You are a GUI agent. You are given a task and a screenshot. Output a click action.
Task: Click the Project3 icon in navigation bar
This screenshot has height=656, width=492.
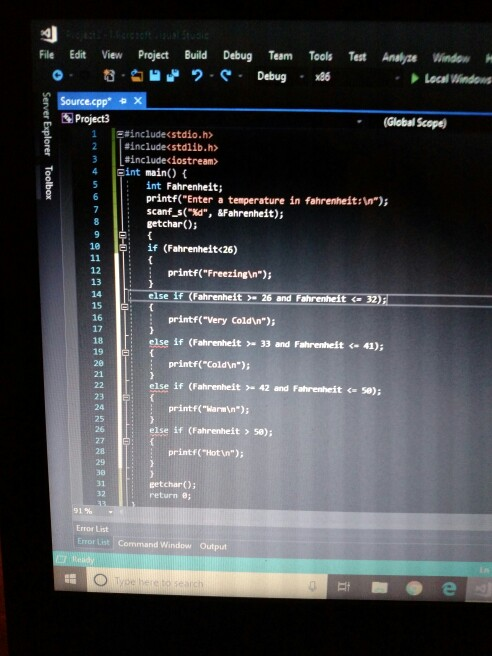click(67, 118)
